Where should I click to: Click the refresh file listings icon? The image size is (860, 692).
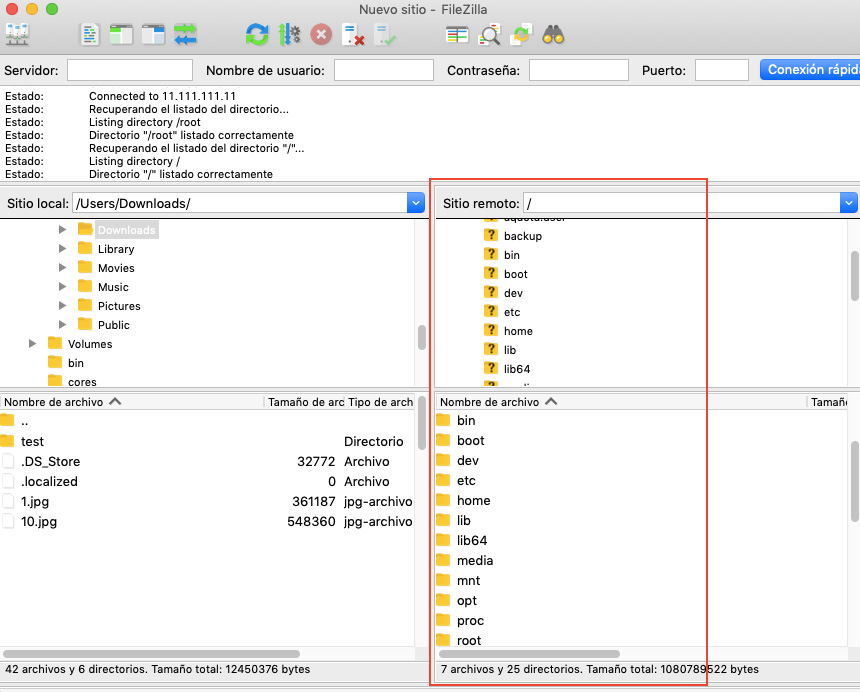(x=257, y=35)
